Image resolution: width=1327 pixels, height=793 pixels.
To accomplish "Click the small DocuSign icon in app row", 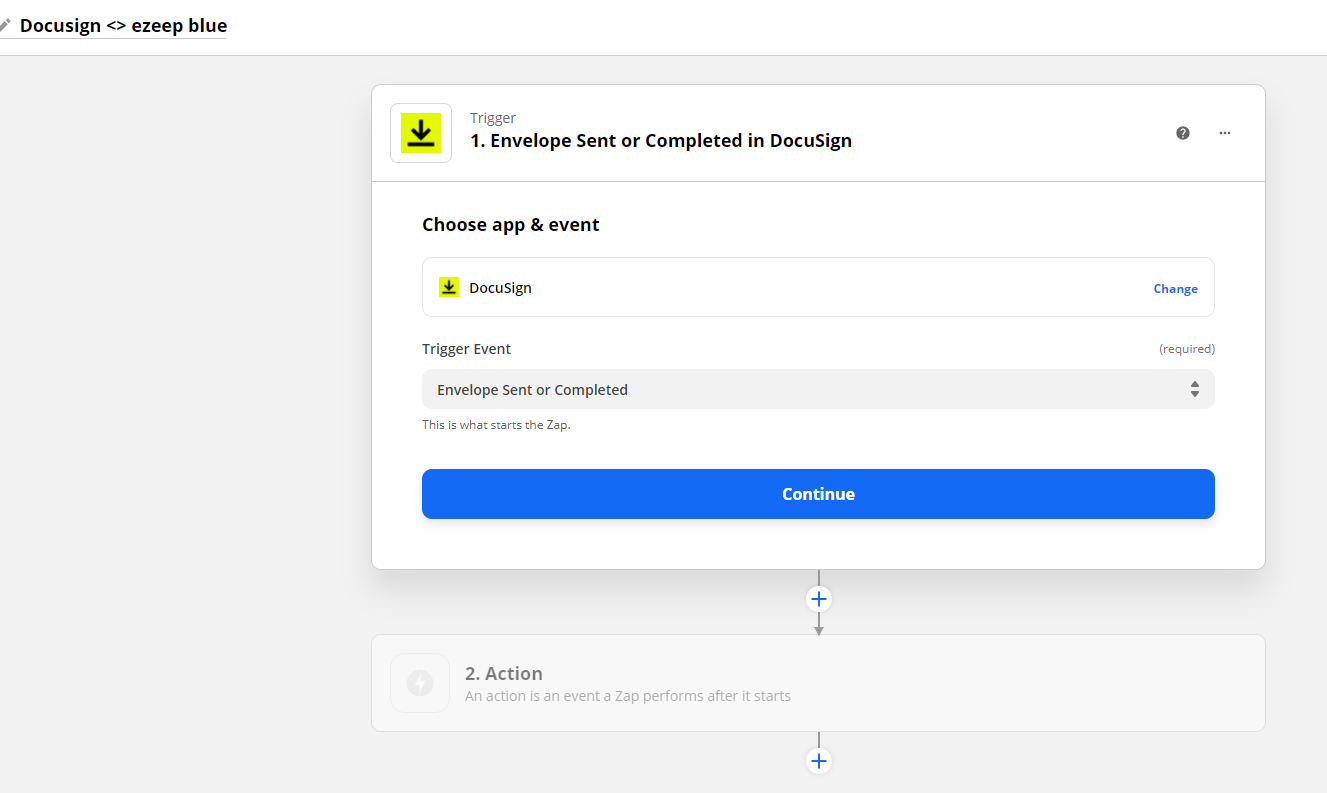I will click(x=449, y=288).
